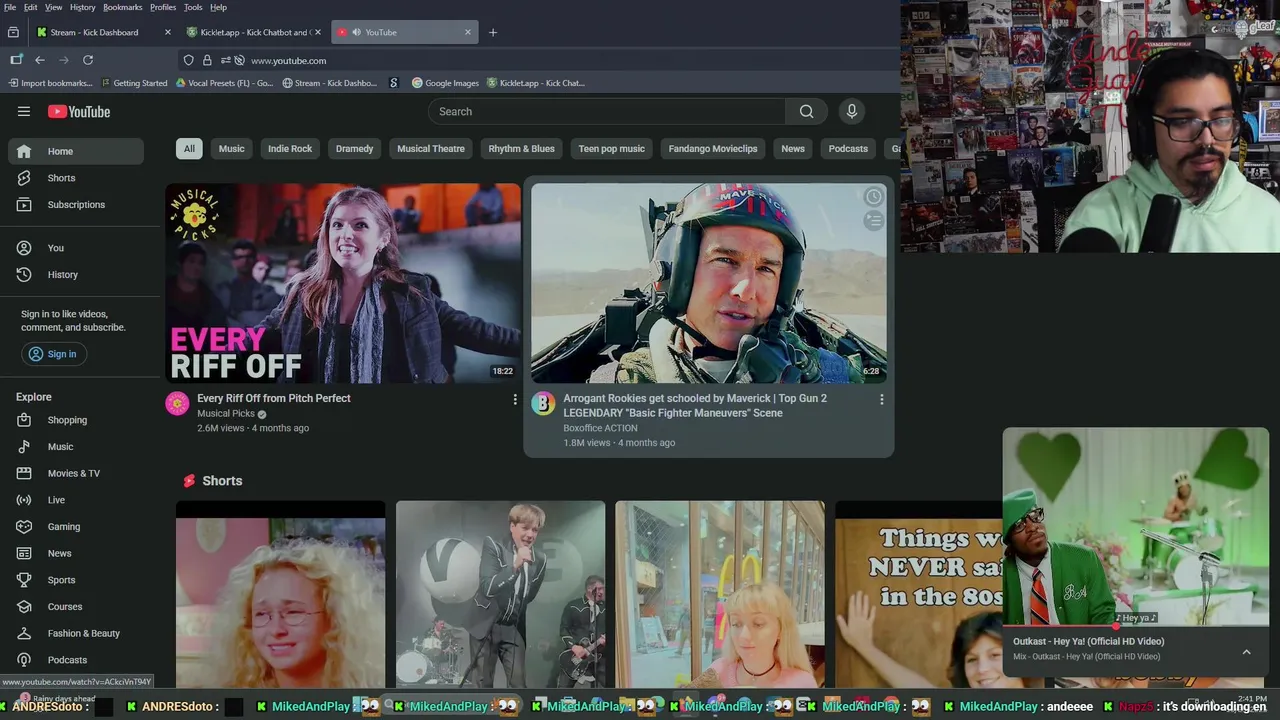Select the Music filter chip
The image size is (1280, 720).
coord(232,149)
